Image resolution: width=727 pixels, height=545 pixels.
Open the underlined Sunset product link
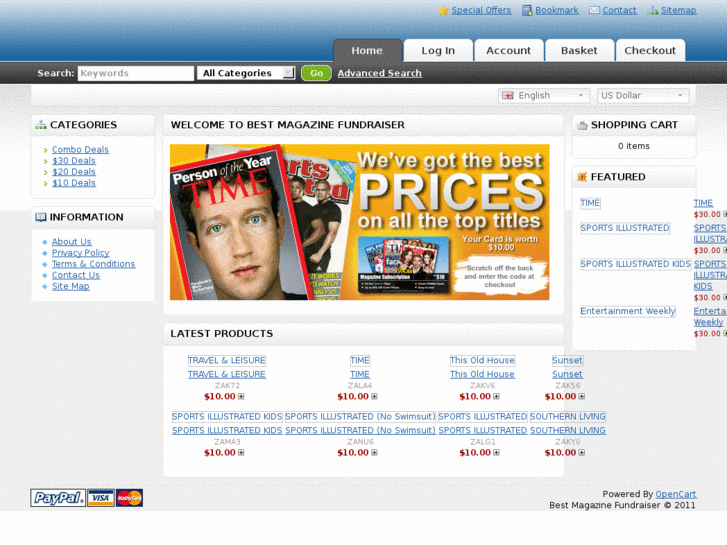pyautogui.click(x=568, y=374)
